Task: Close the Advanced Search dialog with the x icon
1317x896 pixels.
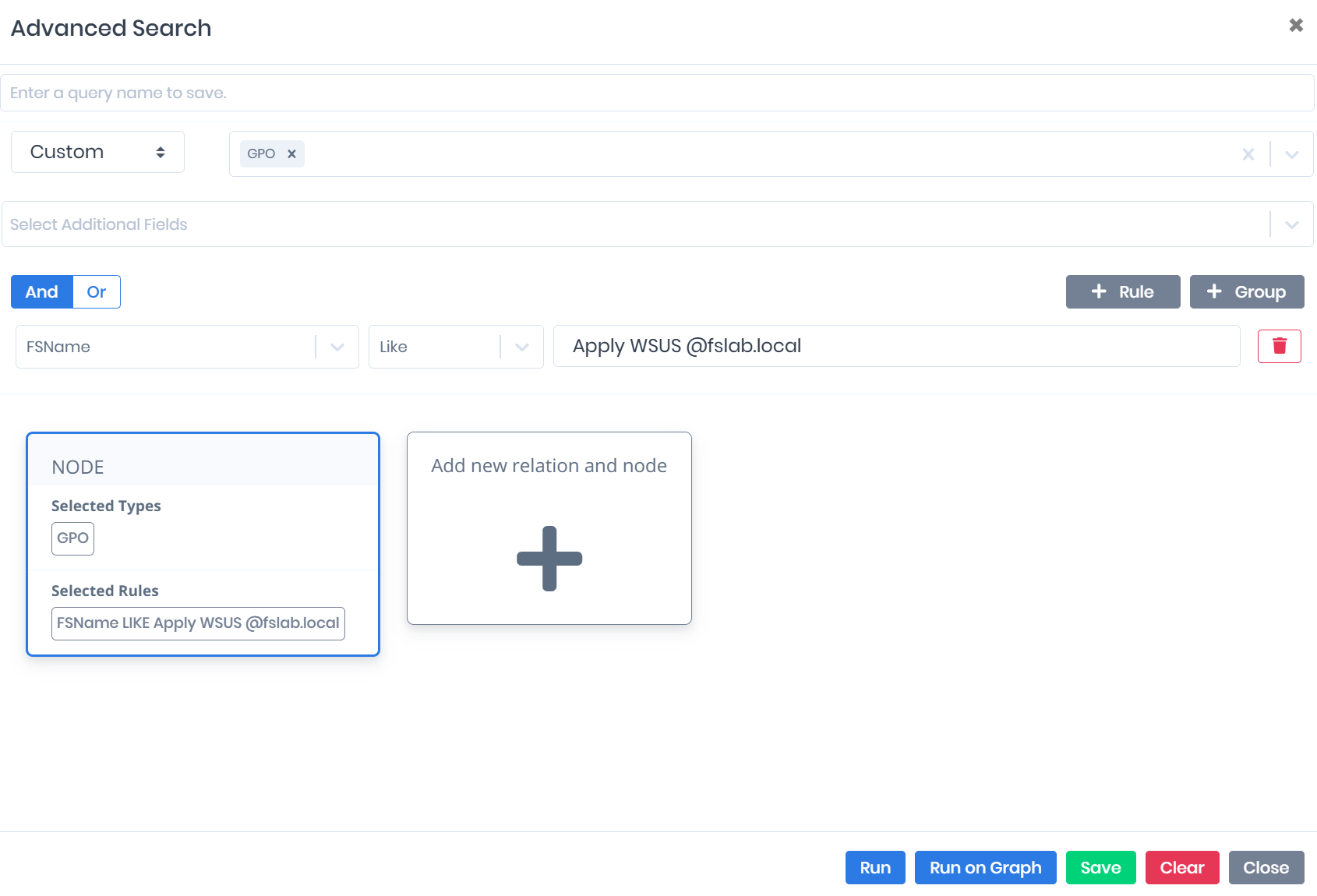Action: (x=1296, y=25)
